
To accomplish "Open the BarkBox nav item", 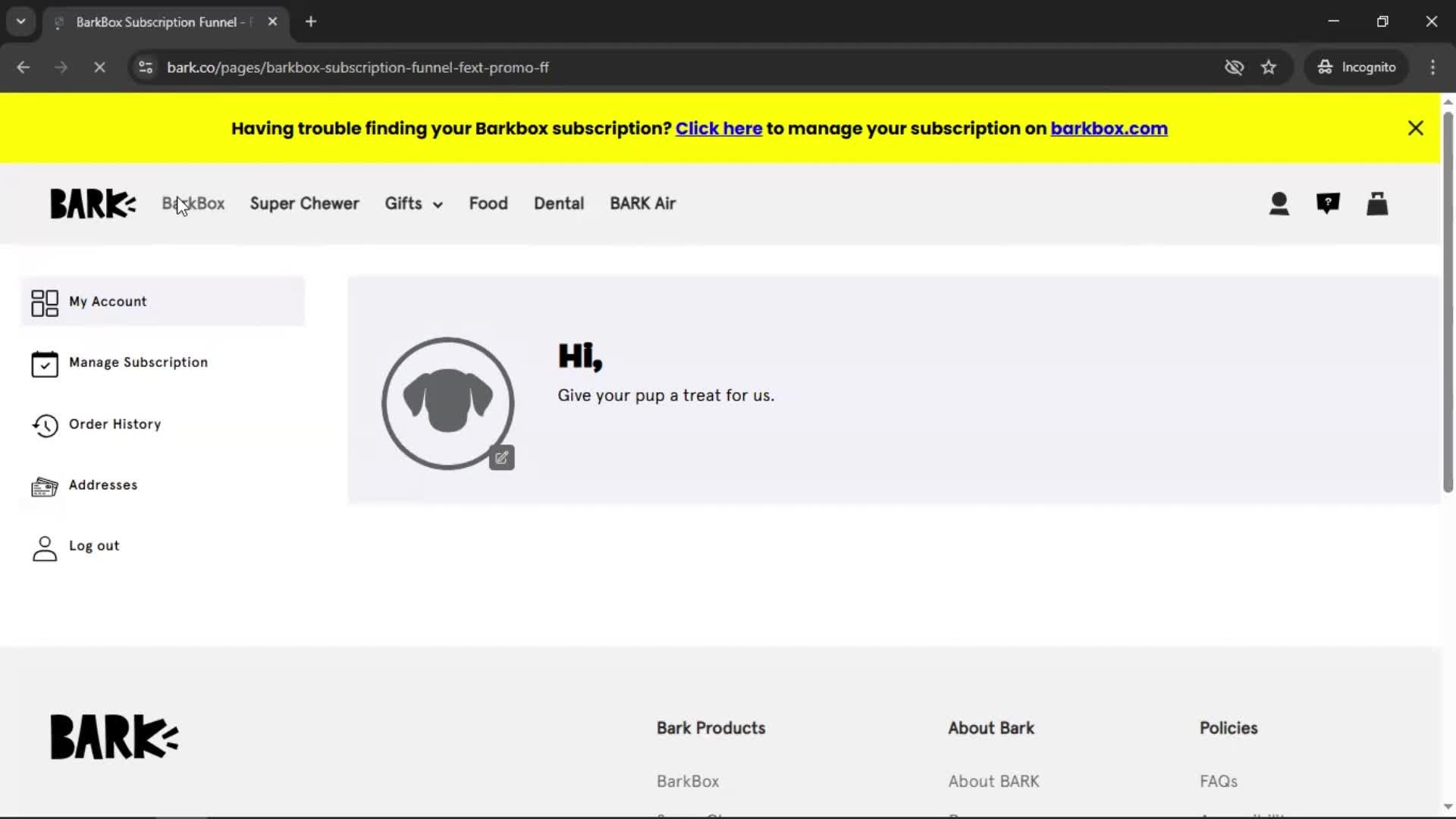I will [193, 203].
